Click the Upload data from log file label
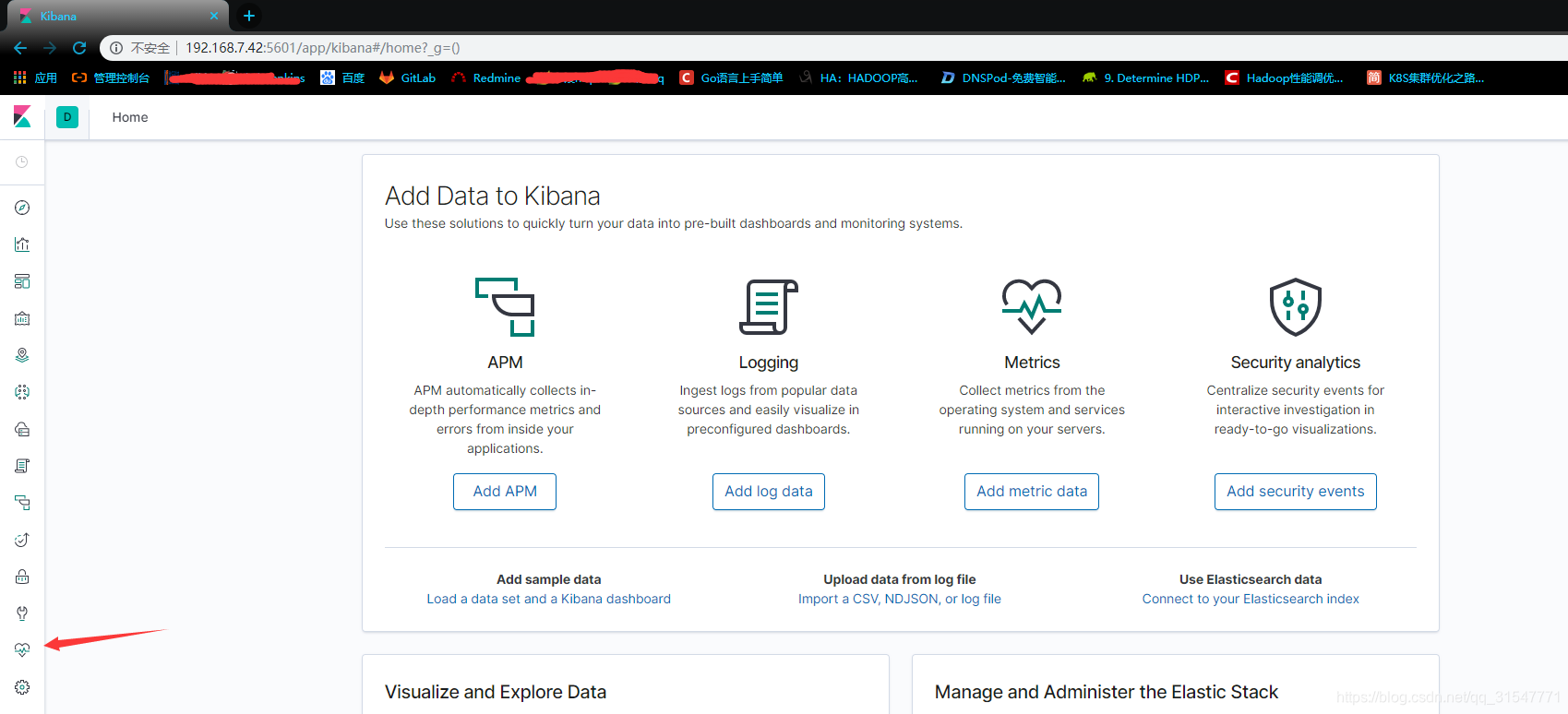The width and height of the screenshot is (1568, 714). pos(900,579)
